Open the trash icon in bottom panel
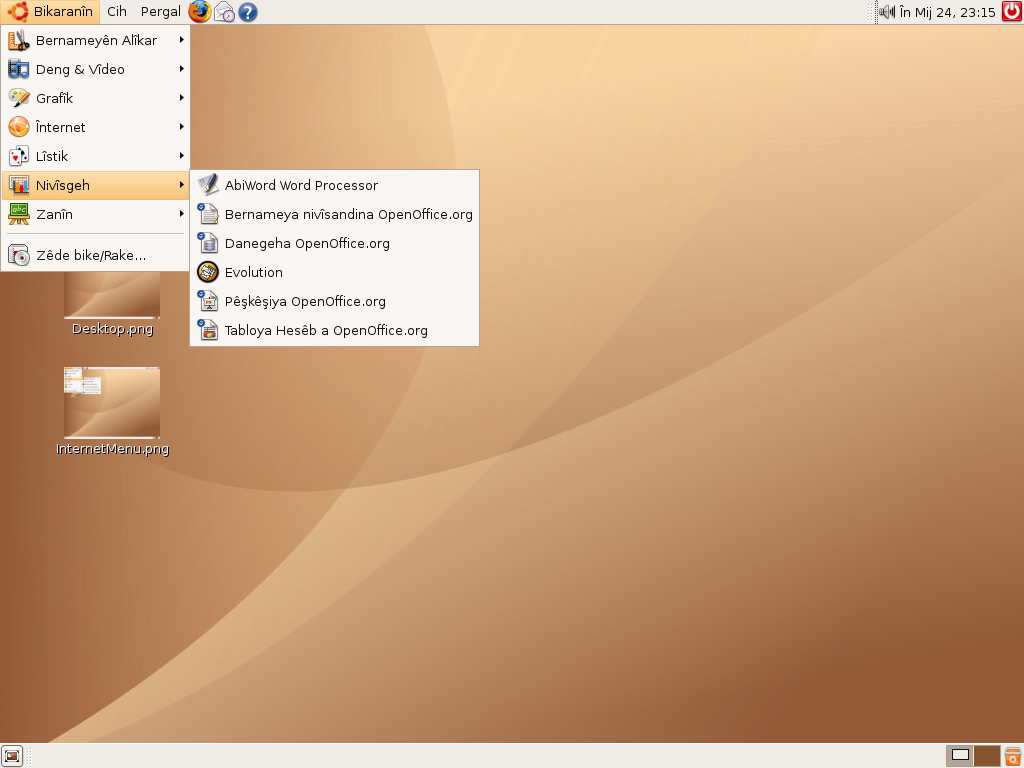This screenshot has width=1024, height=768. (x=1012, y=756)
